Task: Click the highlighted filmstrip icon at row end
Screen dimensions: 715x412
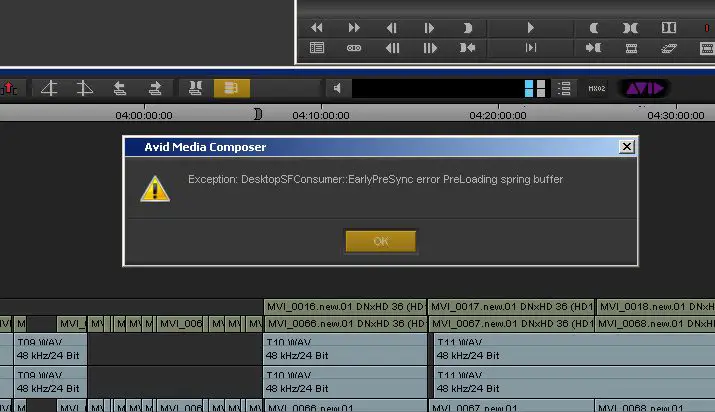Action: (707, 48)
